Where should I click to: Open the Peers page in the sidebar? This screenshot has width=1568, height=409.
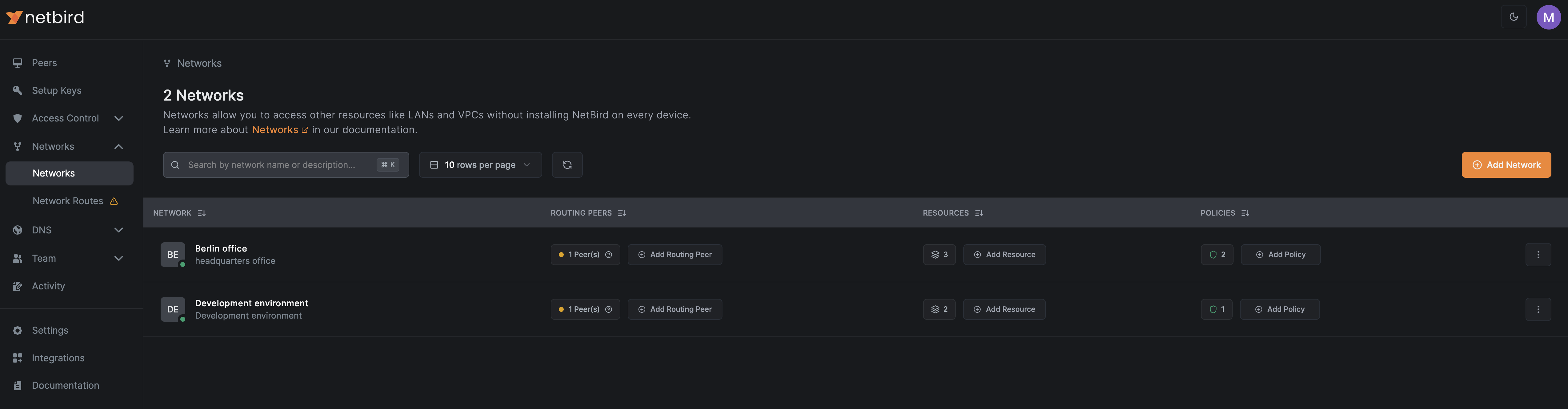(x=44, y=63)
